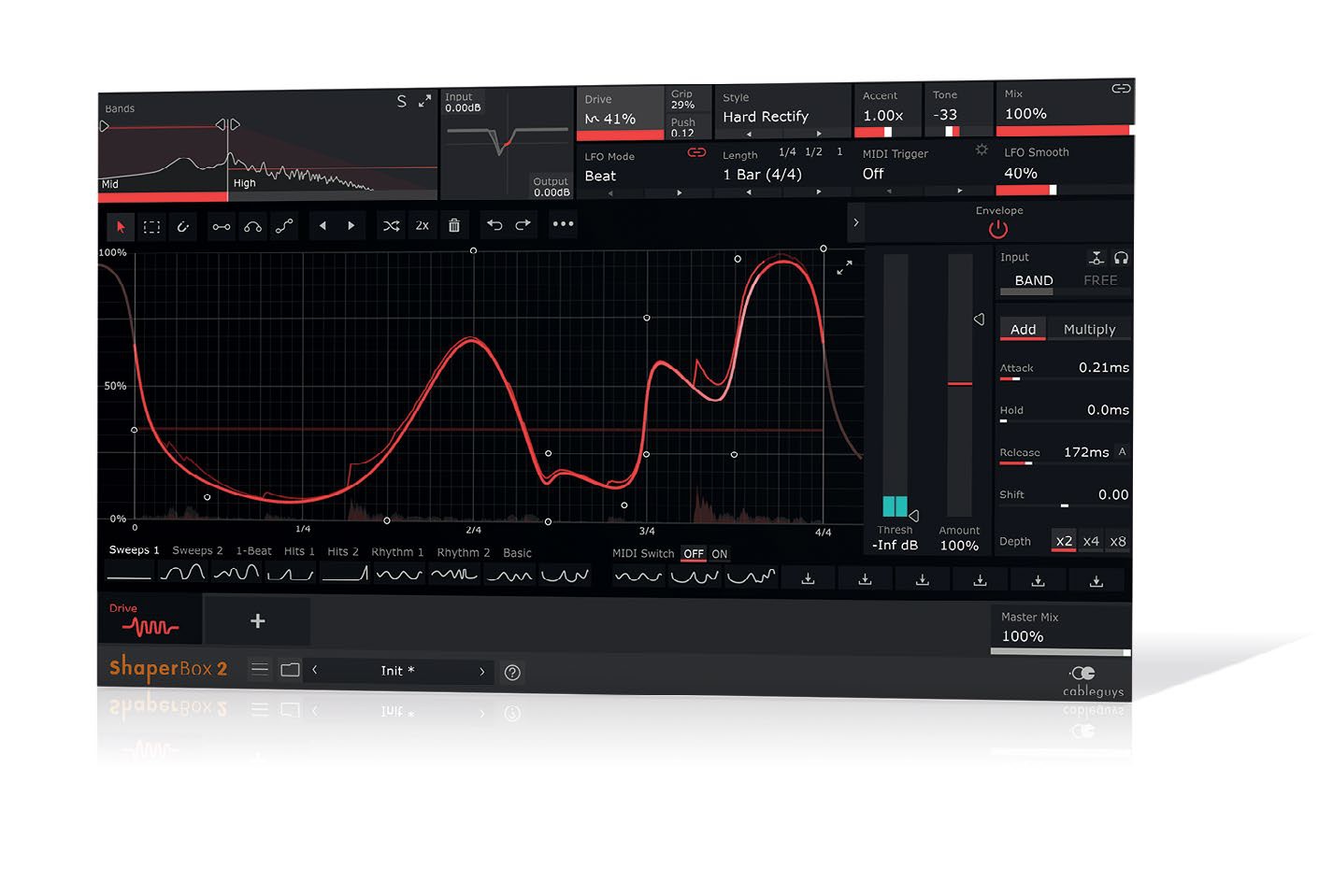Set Length to 1/4
Viewport: 1333px width, 896px height.
787,151
